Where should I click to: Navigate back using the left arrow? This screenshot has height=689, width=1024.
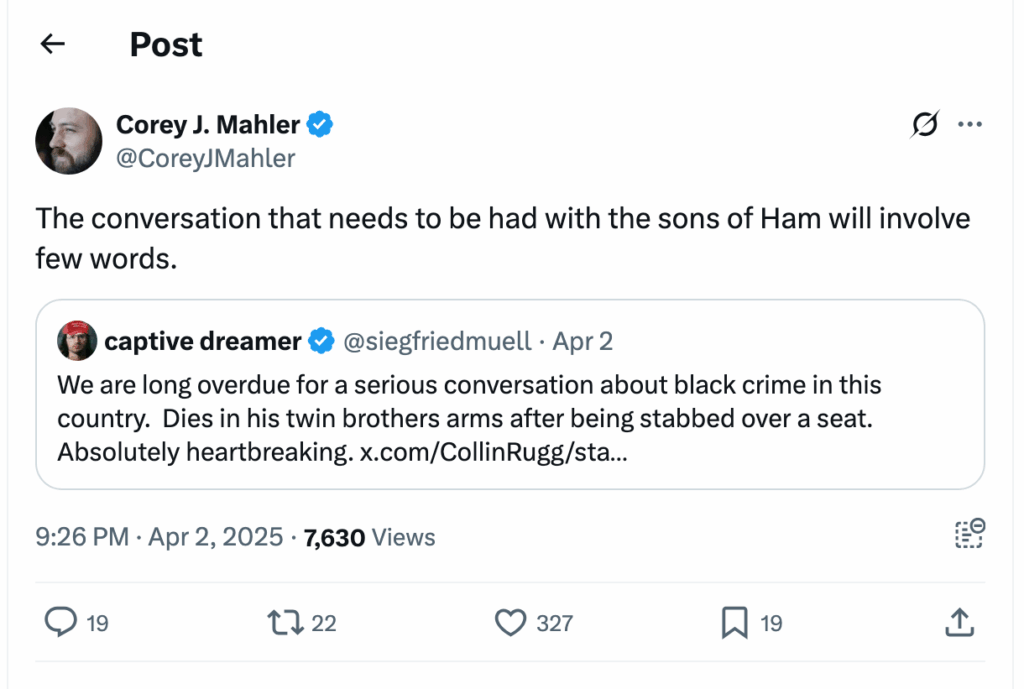[x=52, y=44]
